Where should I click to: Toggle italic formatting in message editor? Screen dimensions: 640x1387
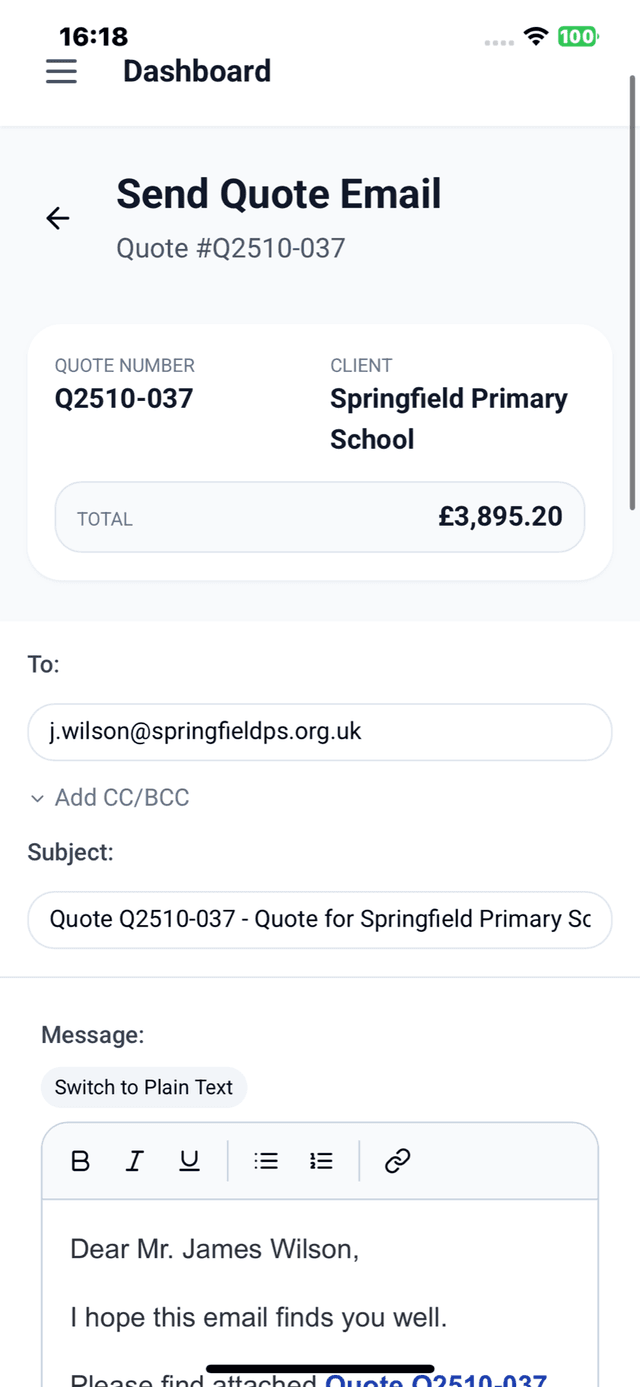coord(135,1161)
